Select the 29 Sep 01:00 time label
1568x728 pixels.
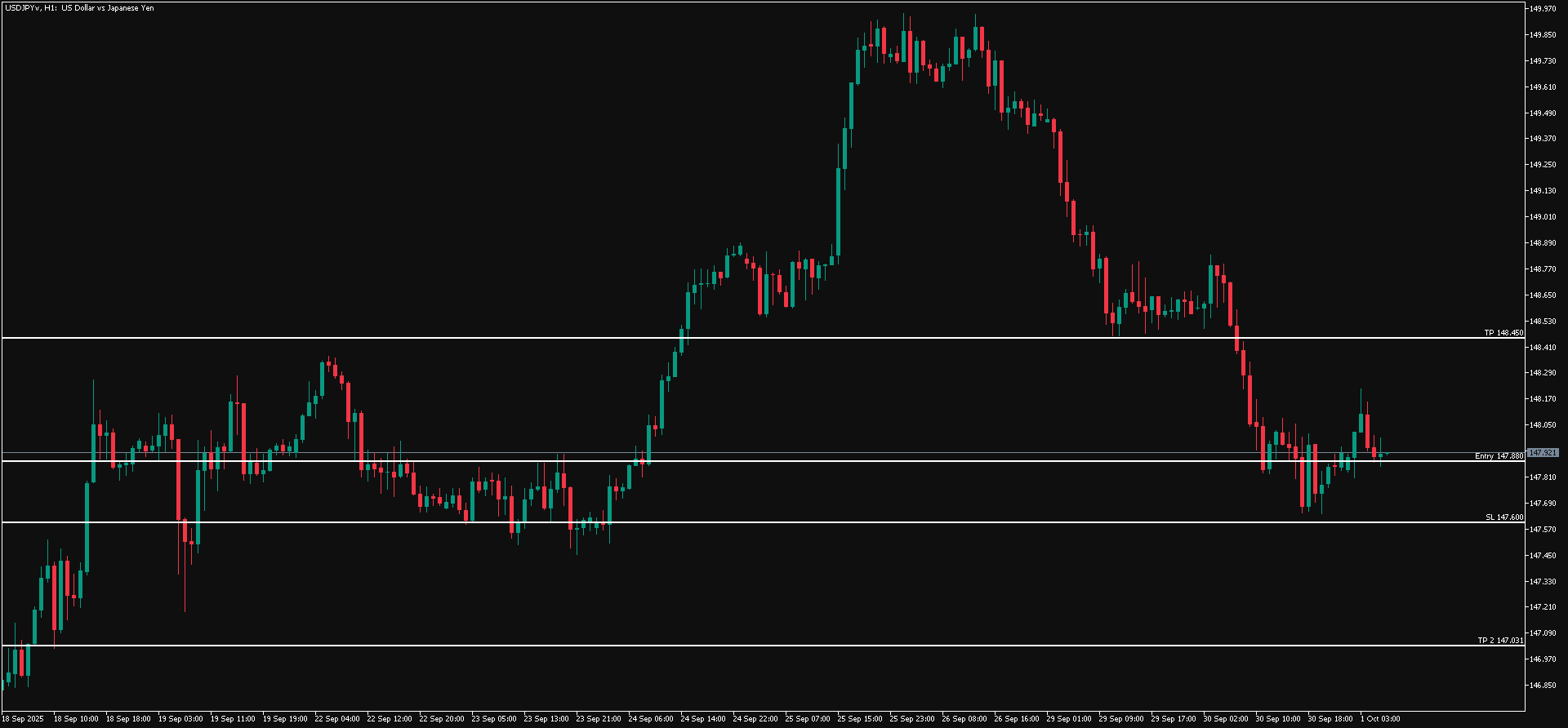pyautogui.click(x=1068, y=719)
